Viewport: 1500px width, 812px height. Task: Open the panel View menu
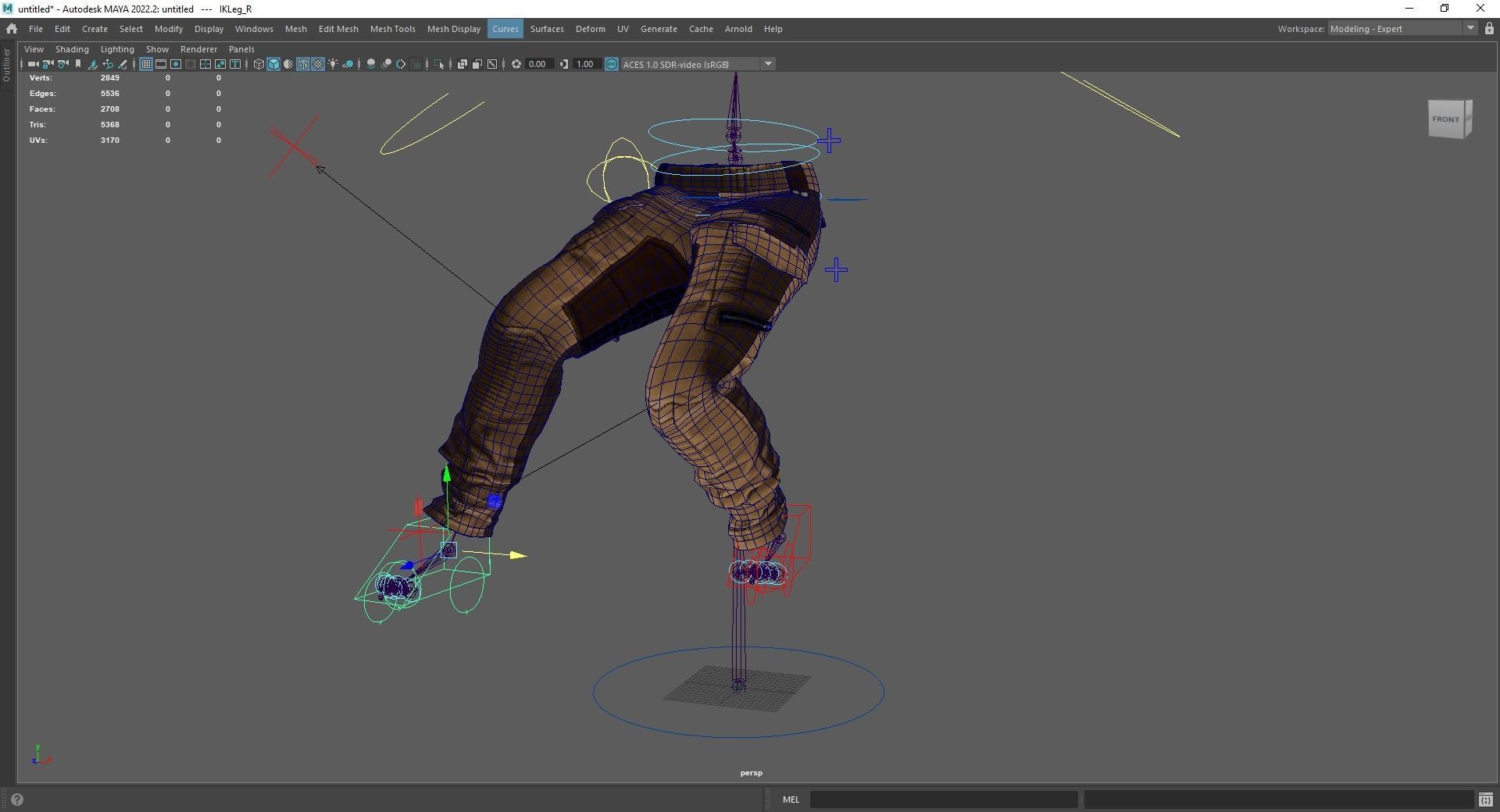pos(34,49)
